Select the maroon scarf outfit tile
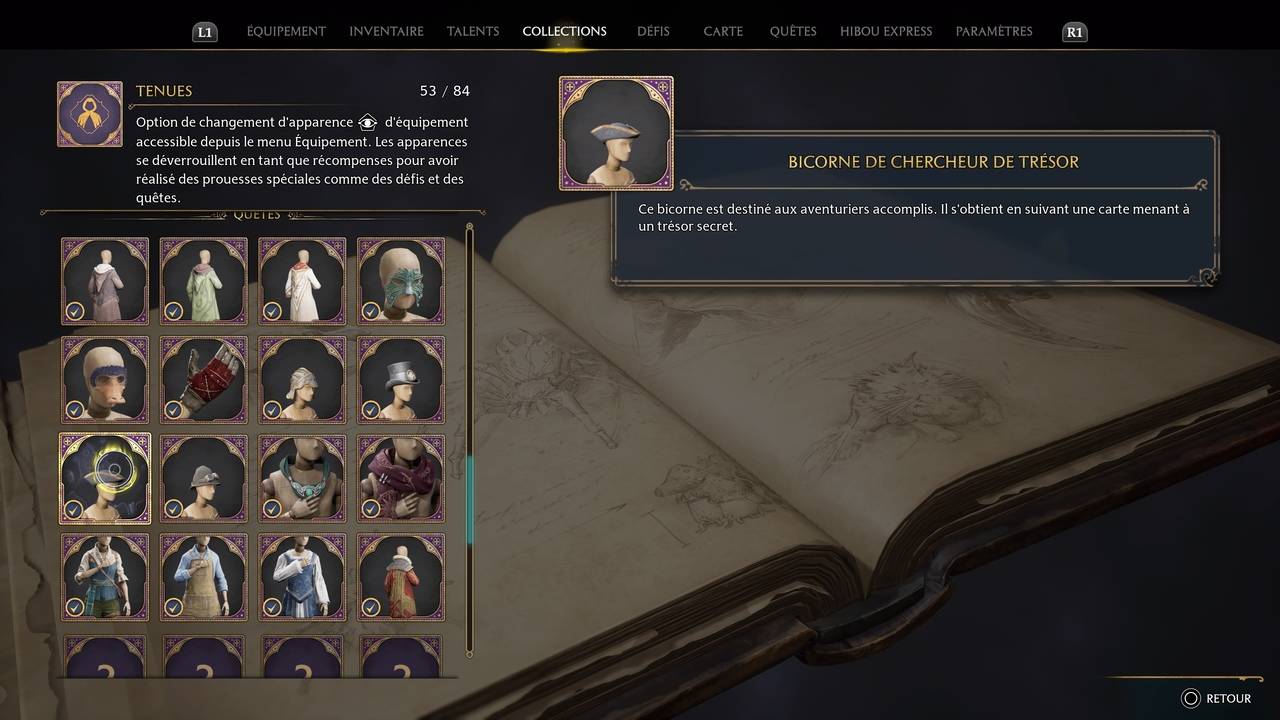This screenshot has height=720, width=1280. 401,478
